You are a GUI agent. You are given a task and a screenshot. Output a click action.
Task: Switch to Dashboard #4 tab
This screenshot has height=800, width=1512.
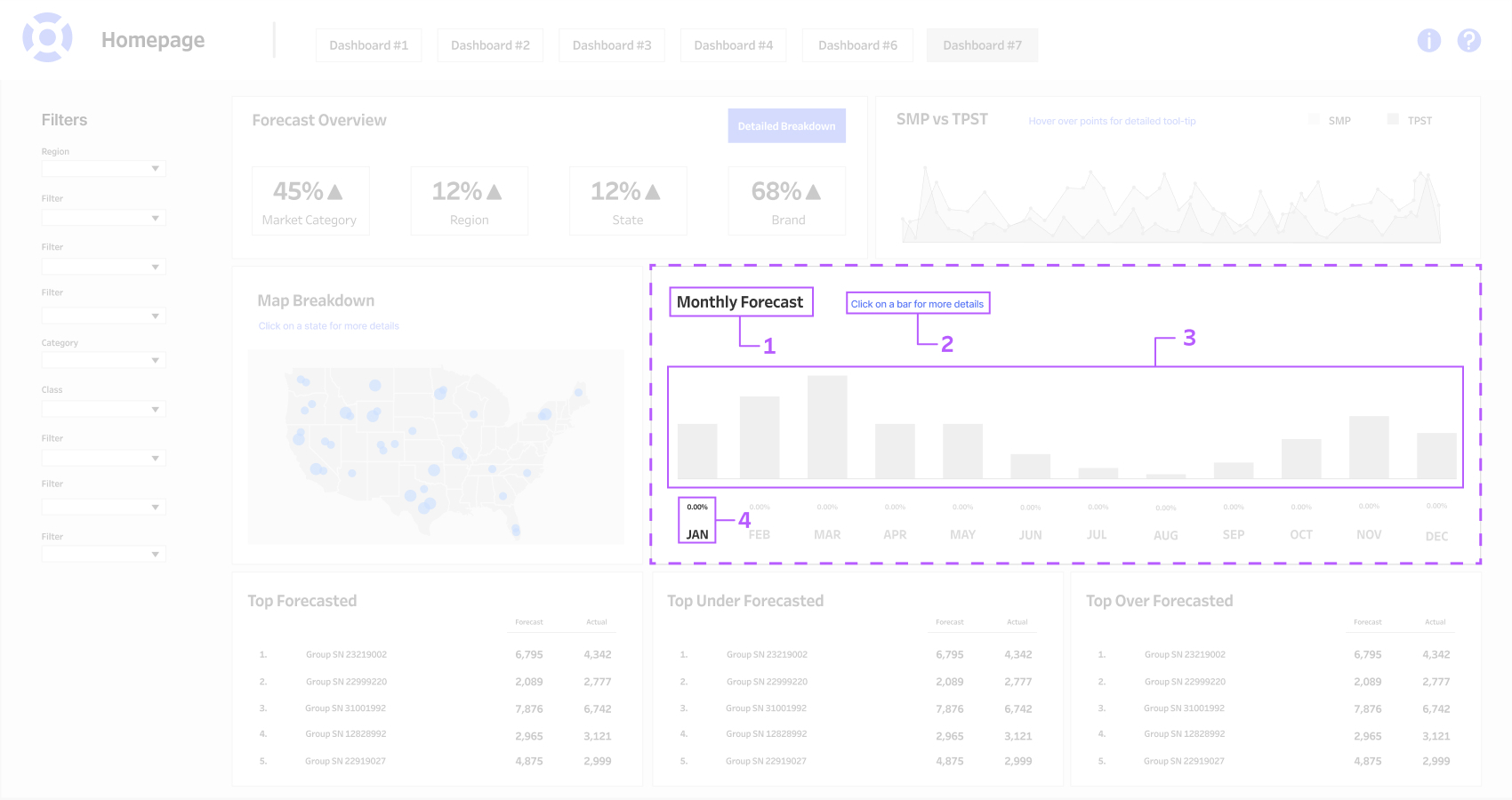point(733,45)
